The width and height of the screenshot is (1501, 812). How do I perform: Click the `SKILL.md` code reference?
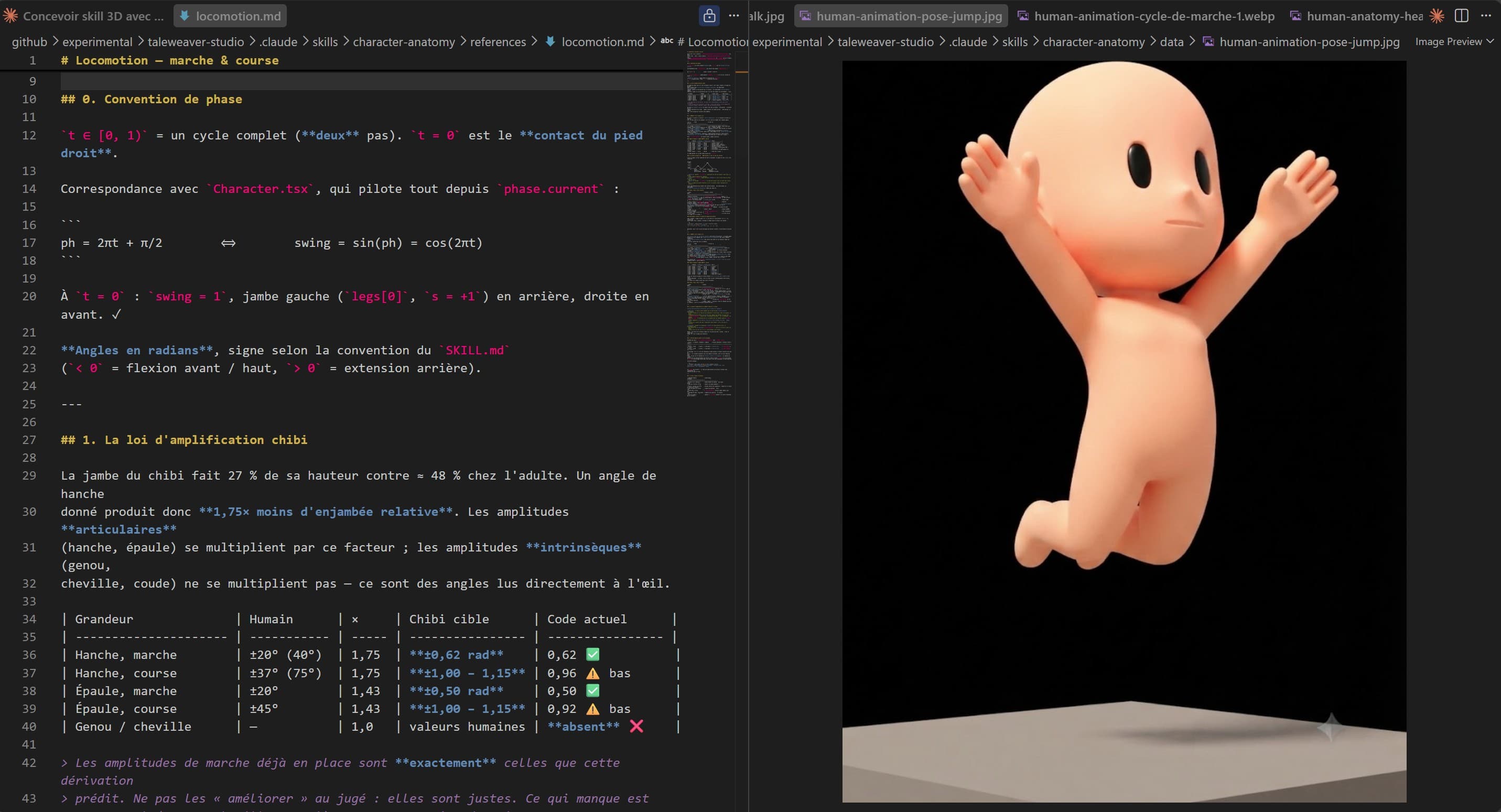coord(474,350)
